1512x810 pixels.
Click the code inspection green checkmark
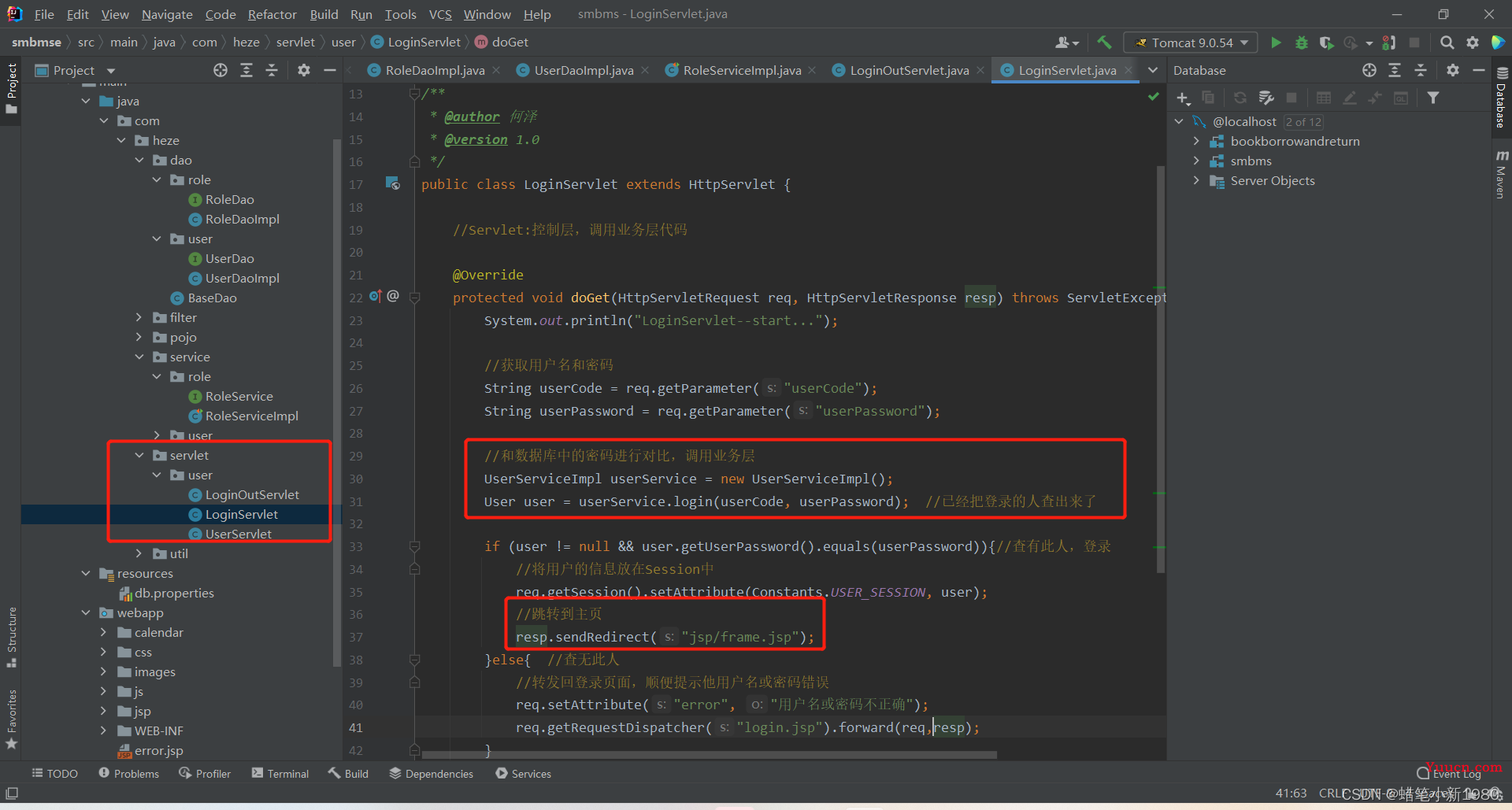tap(1153, 96)
